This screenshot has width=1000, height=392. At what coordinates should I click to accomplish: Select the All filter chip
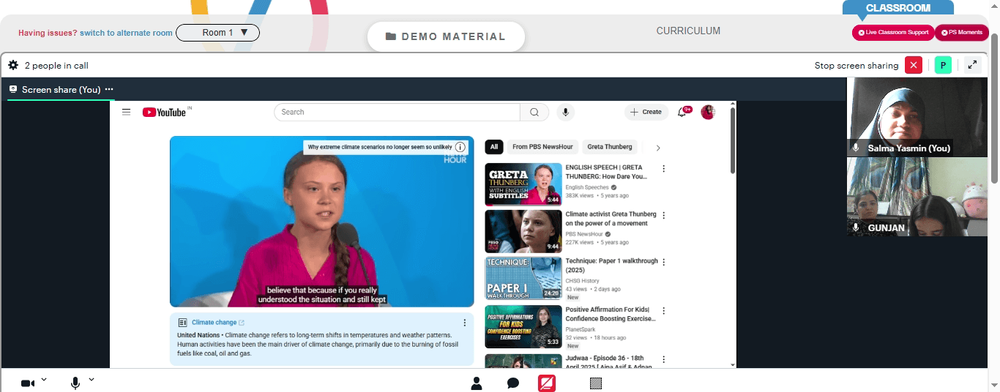pos(494,147)
